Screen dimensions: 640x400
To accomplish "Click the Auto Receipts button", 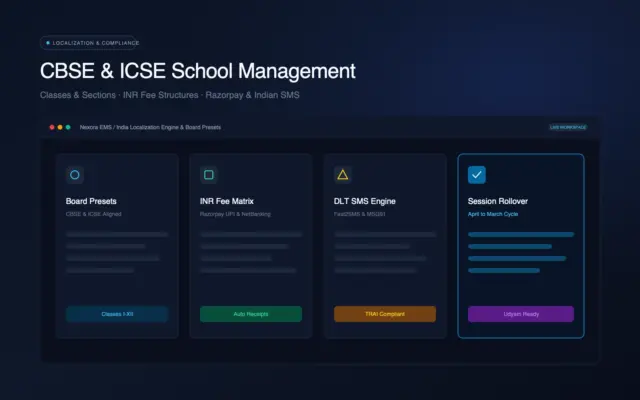I will (251, 314).
